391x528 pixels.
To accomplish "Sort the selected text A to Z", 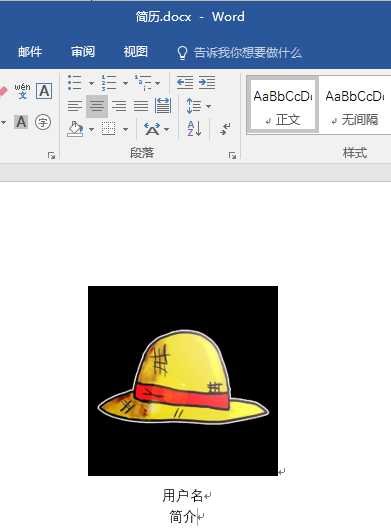I will click(194, 129).
